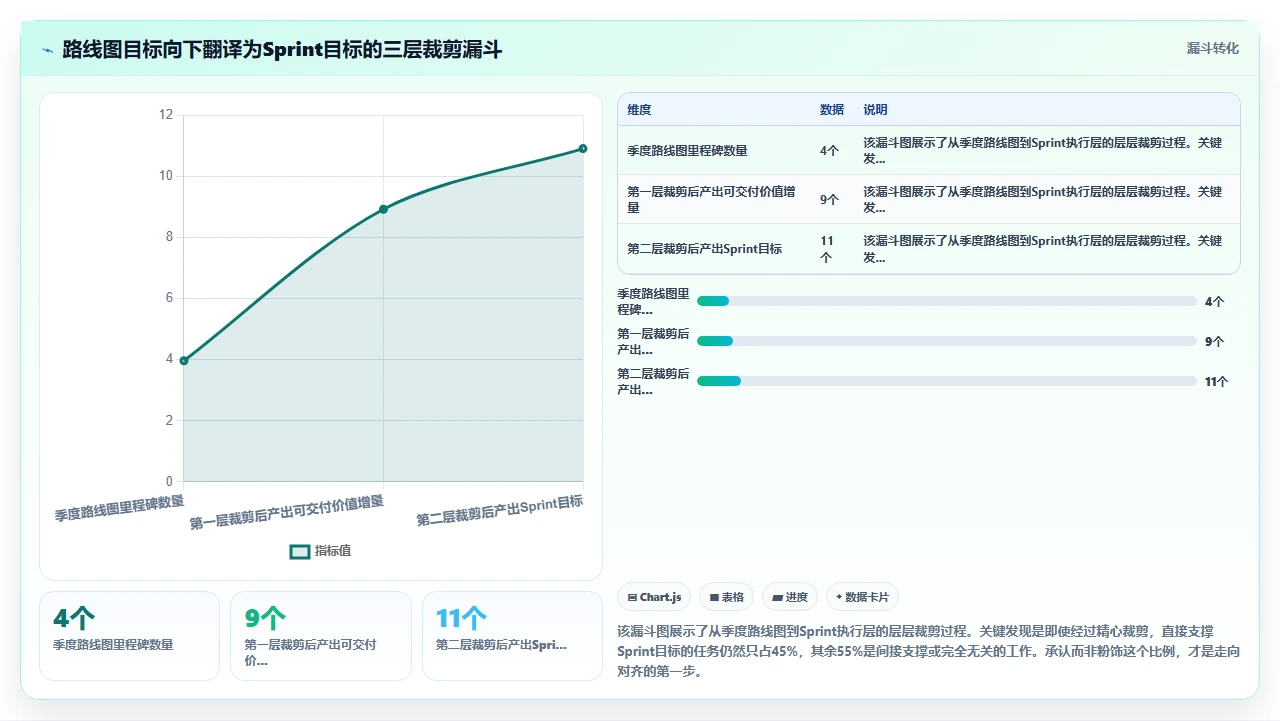Click the progress bar showing 11个
The height and width of the screenshot is (721, 1280).
click(946, 381)
